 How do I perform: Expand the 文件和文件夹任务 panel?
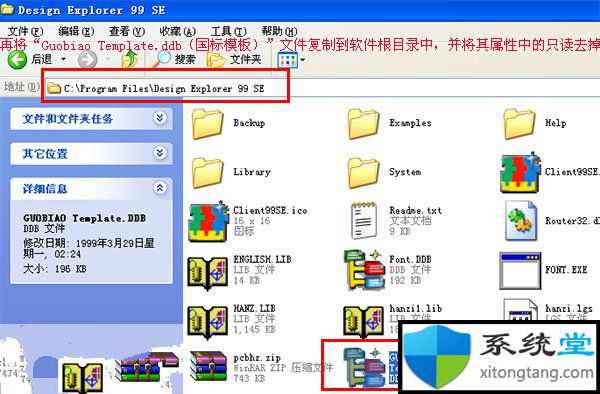pyautogui.click(x=160, y=118)
